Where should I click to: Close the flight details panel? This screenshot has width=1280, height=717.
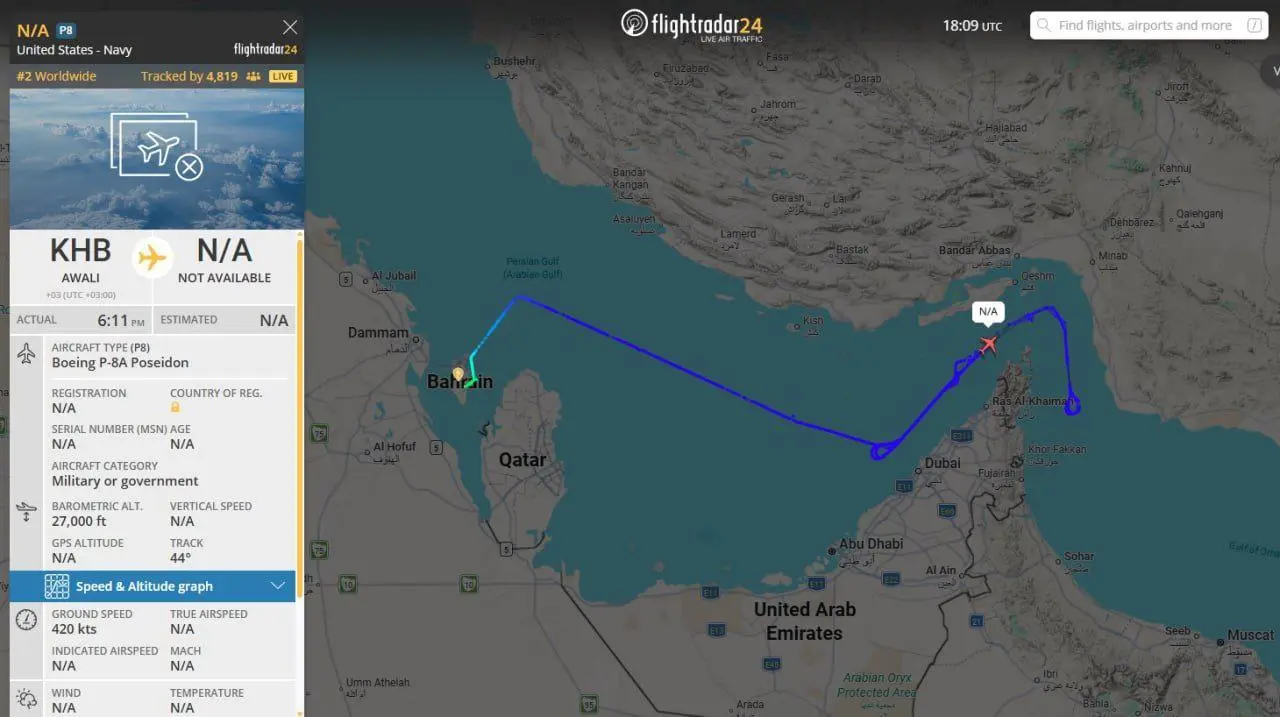(290, 27)
